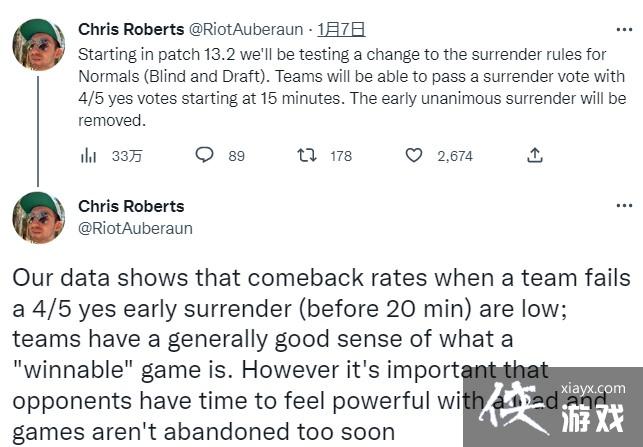Click the share upload icon

535,155
